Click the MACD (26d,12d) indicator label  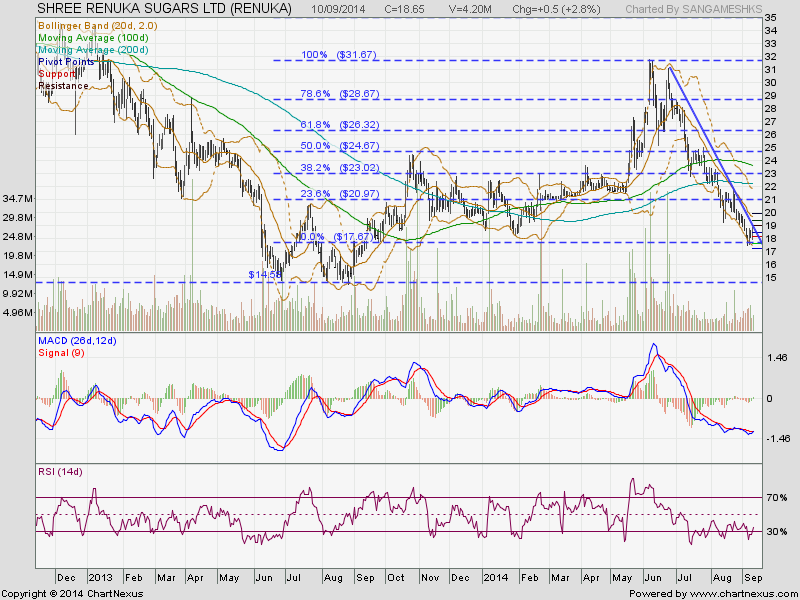(77, 341)
